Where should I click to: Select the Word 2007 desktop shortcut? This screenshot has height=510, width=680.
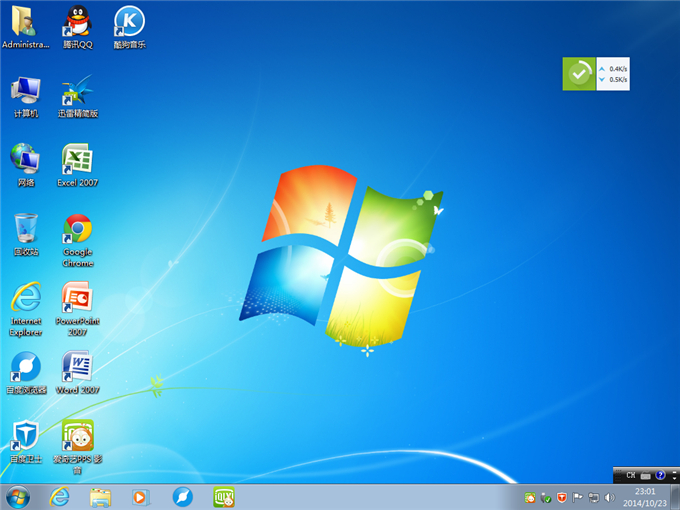pos(77,367)
